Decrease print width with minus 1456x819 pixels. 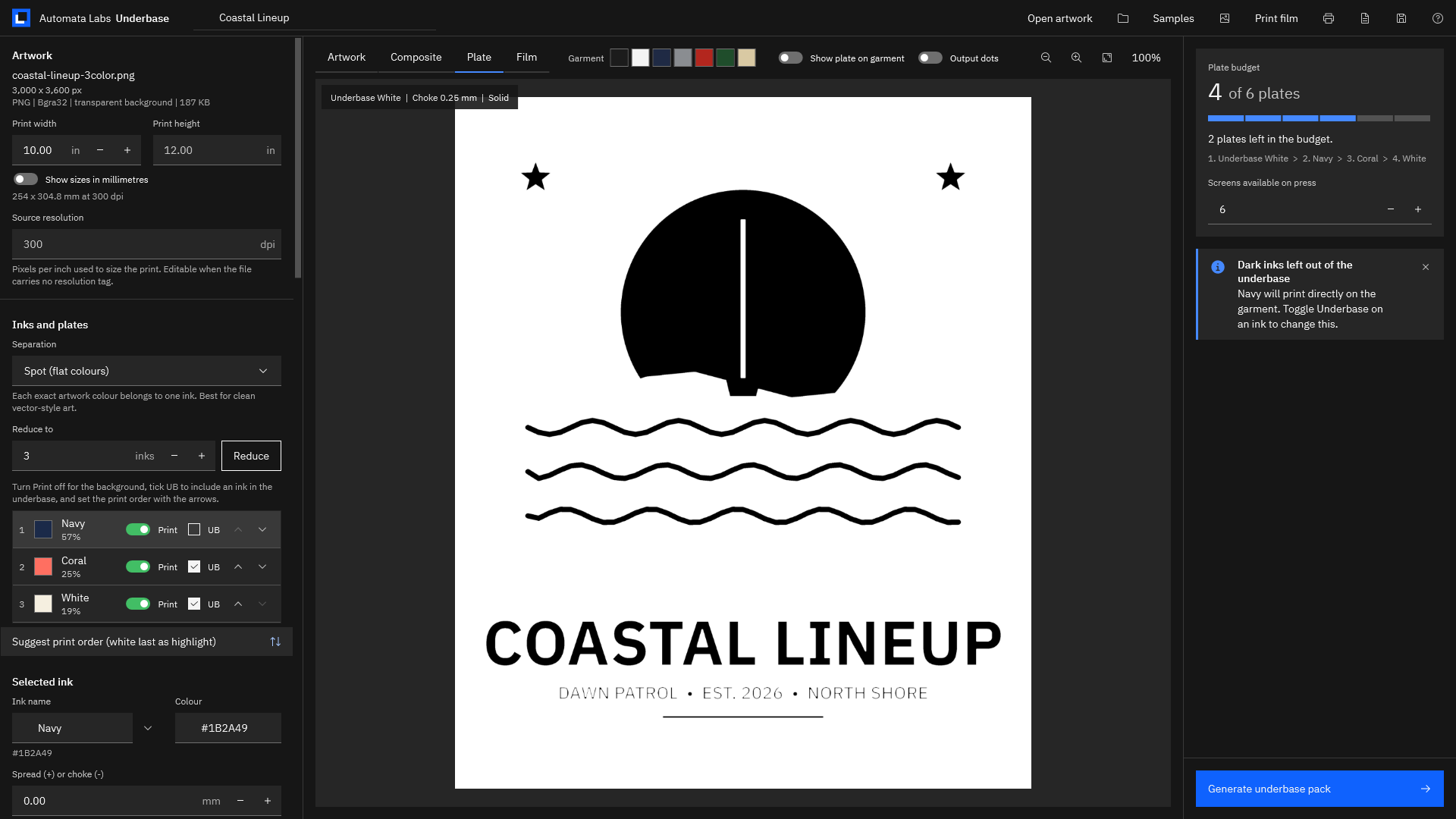click(100, 150)
